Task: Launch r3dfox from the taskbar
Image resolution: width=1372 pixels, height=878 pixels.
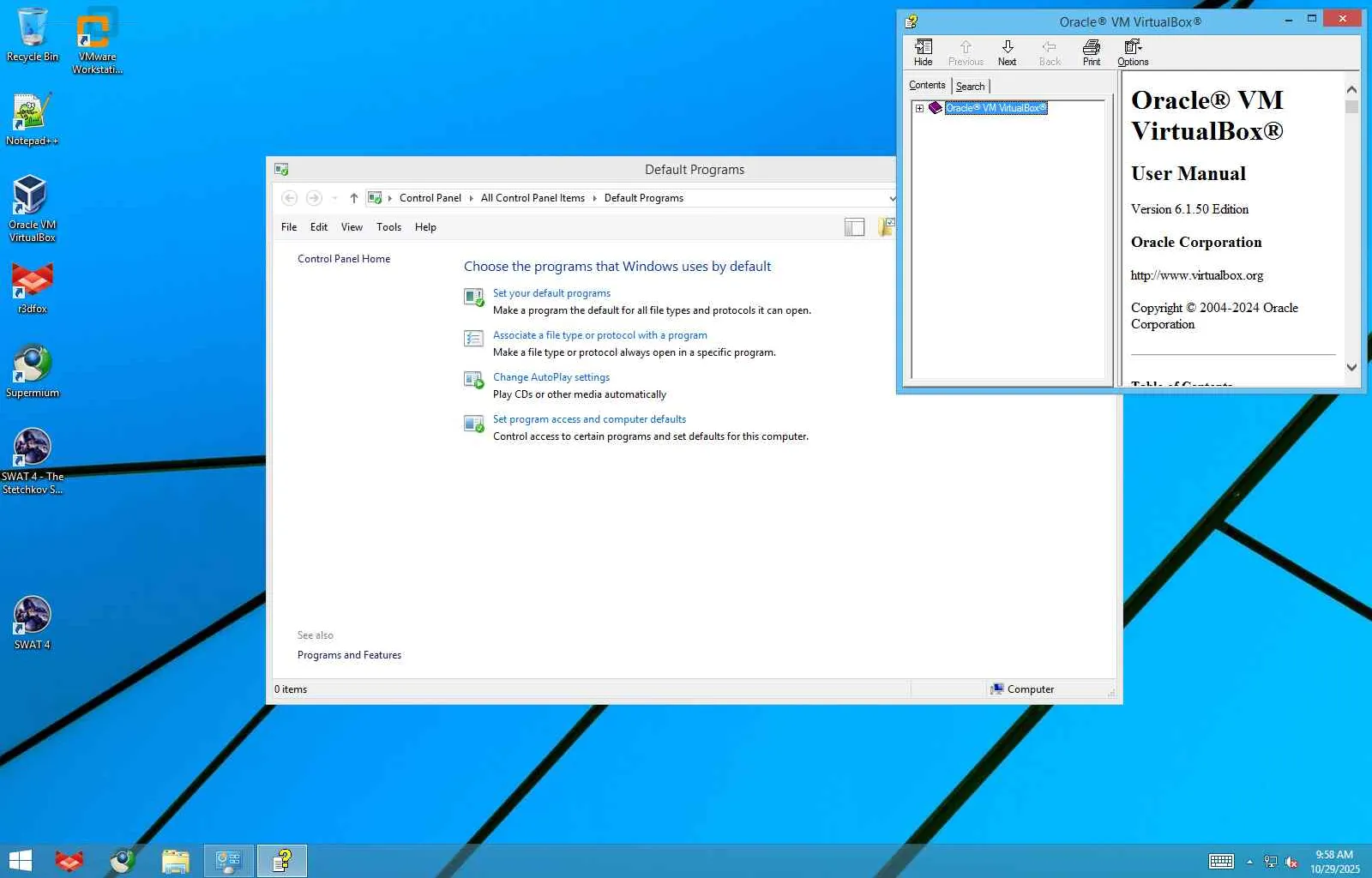Action: 69,861
